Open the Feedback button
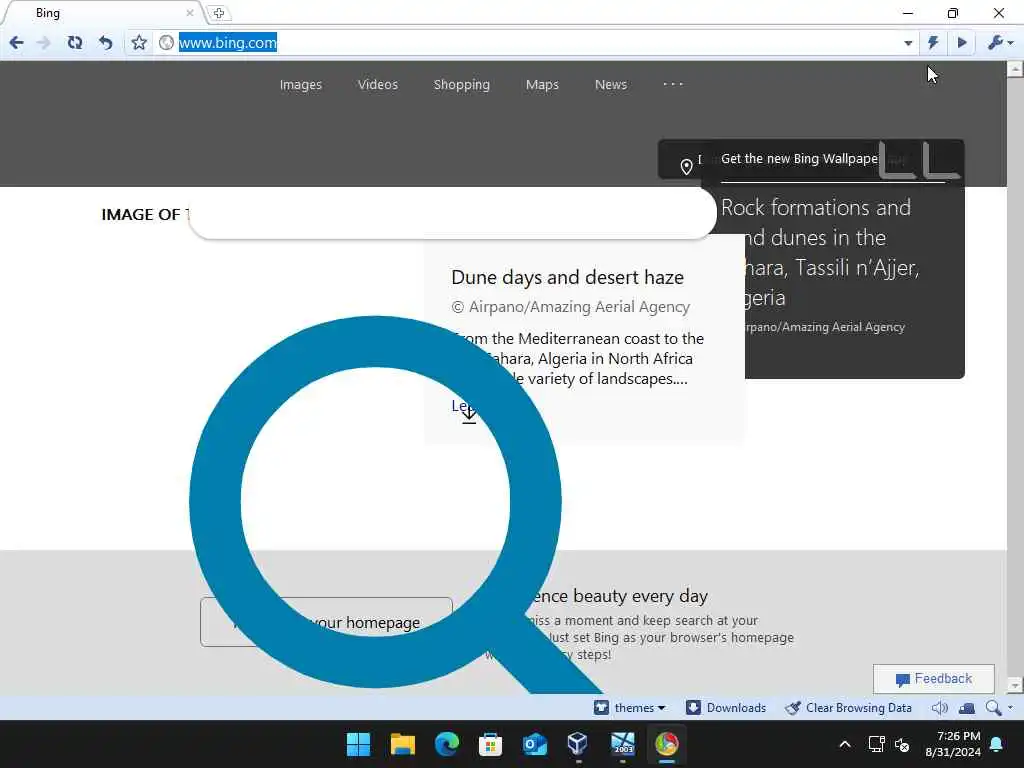 tap(933, 679)
